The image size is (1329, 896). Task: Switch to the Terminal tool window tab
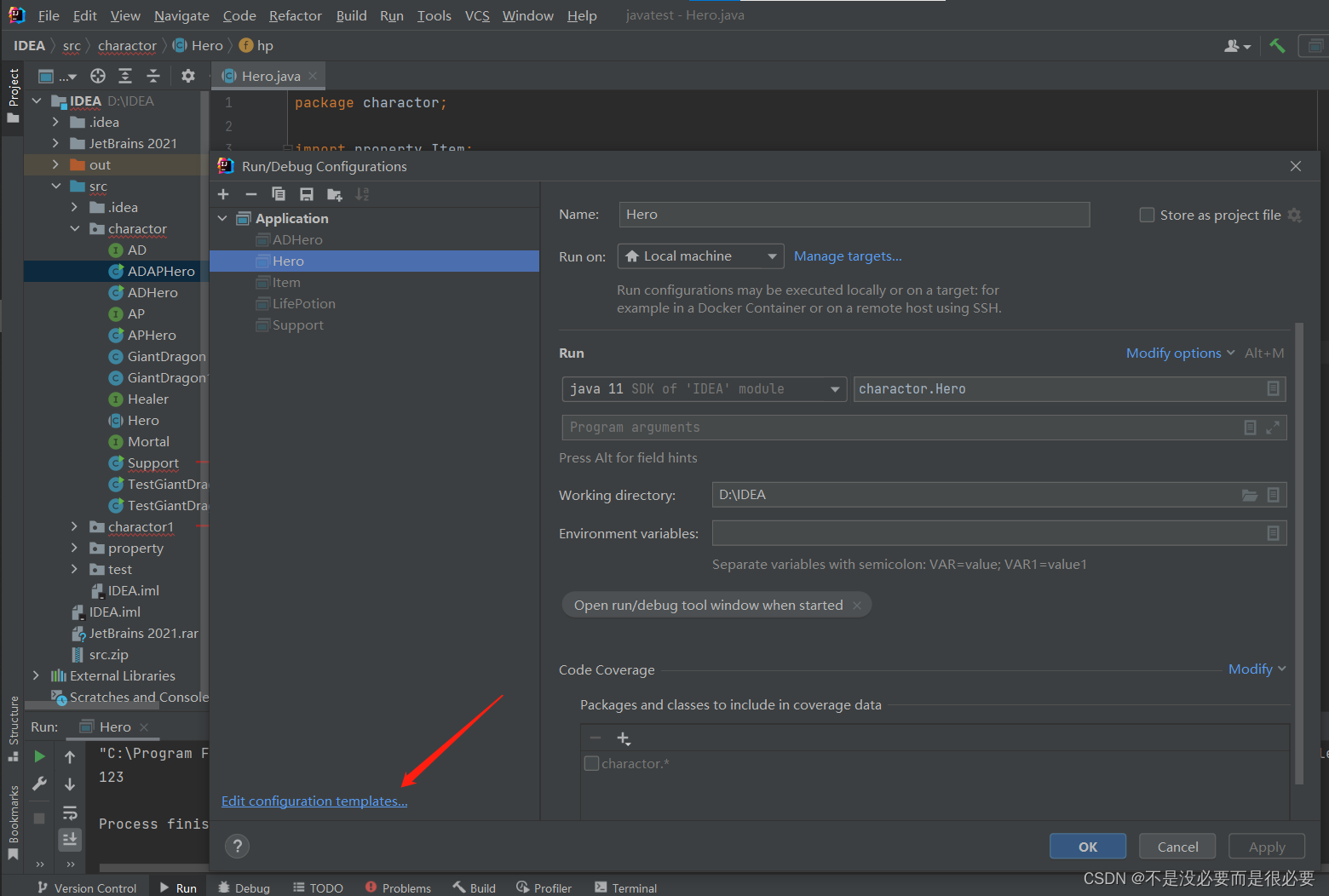625,887
